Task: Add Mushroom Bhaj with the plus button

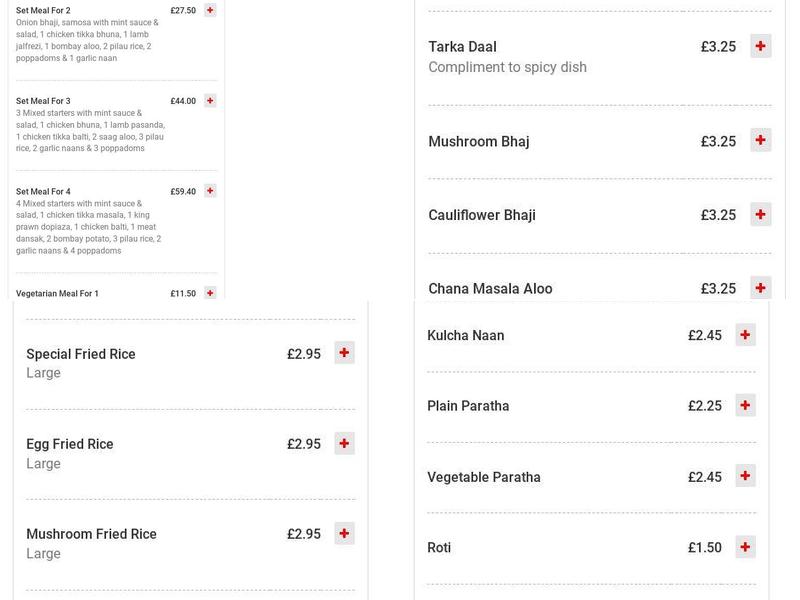Action: [761, 141]
